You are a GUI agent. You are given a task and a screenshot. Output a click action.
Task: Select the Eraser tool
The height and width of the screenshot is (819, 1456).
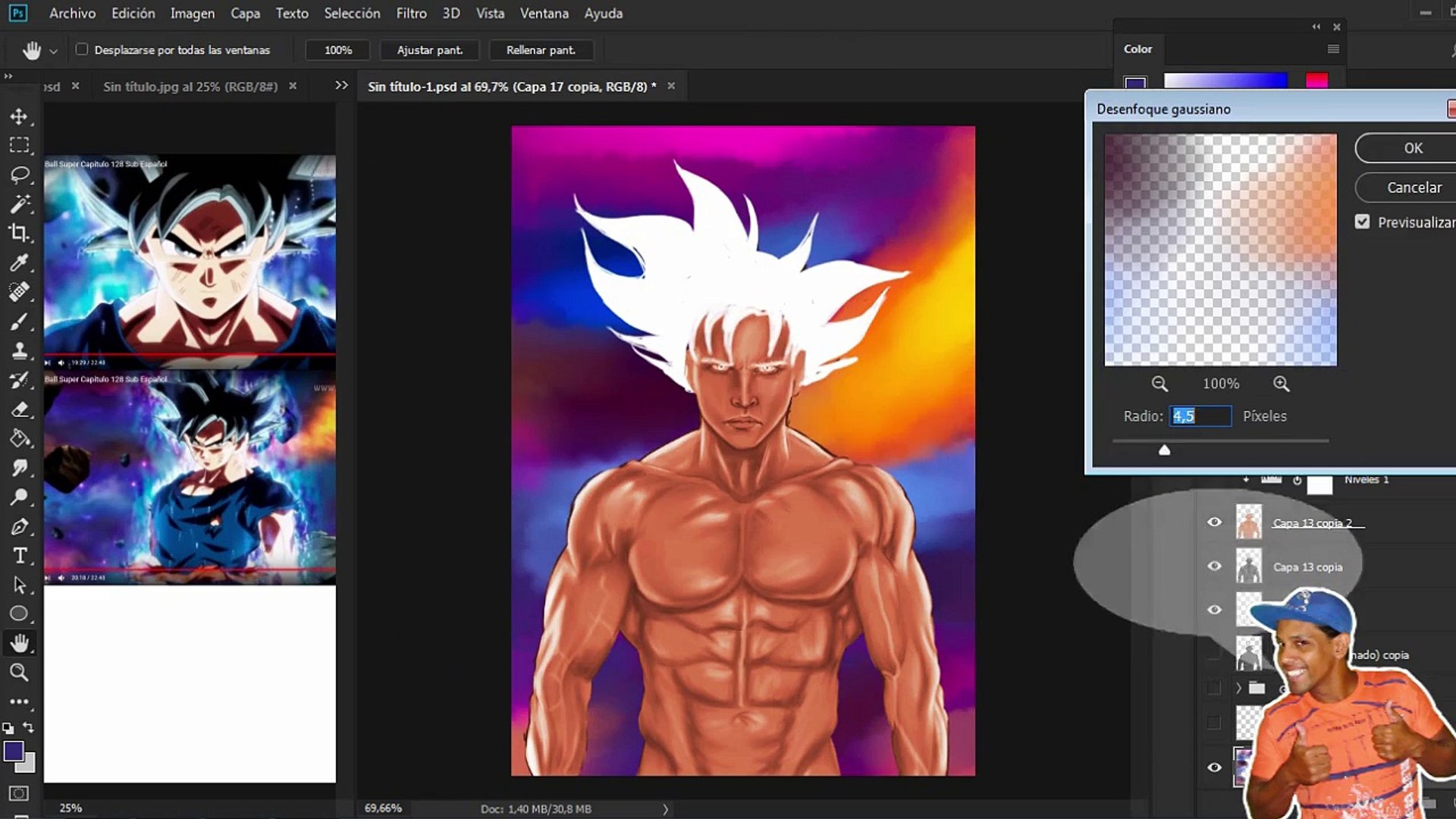(19, 409)
